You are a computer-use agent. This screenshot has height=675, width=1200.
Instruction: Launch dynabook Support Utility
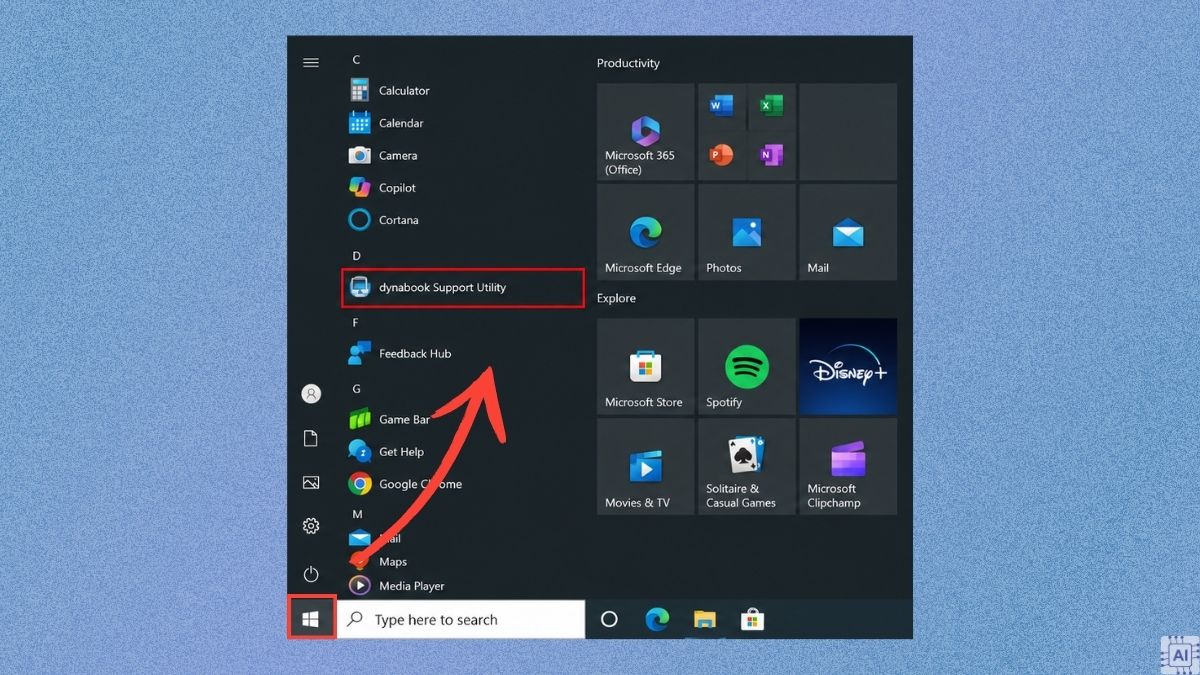[x=462, y=287]
